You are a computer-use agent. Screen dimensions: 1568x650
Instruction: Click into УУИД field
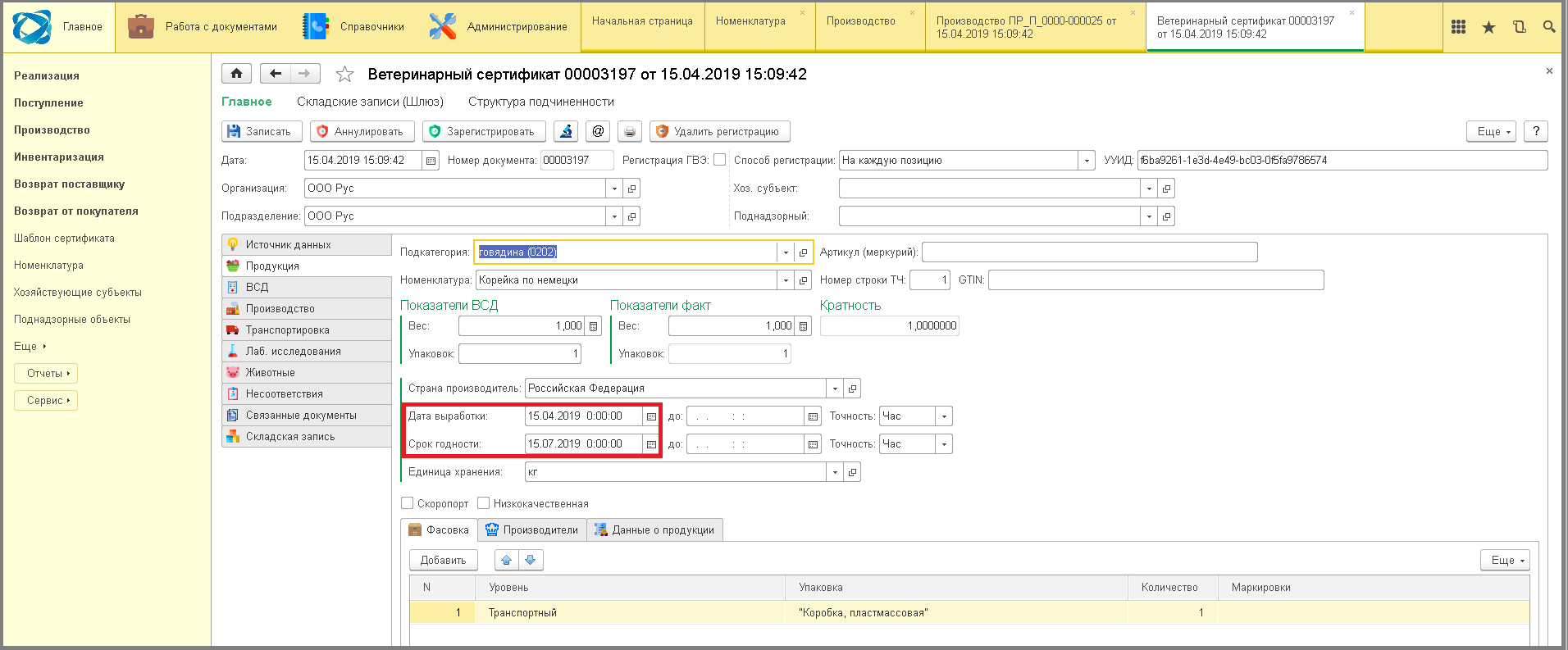tap(1342, 161)
